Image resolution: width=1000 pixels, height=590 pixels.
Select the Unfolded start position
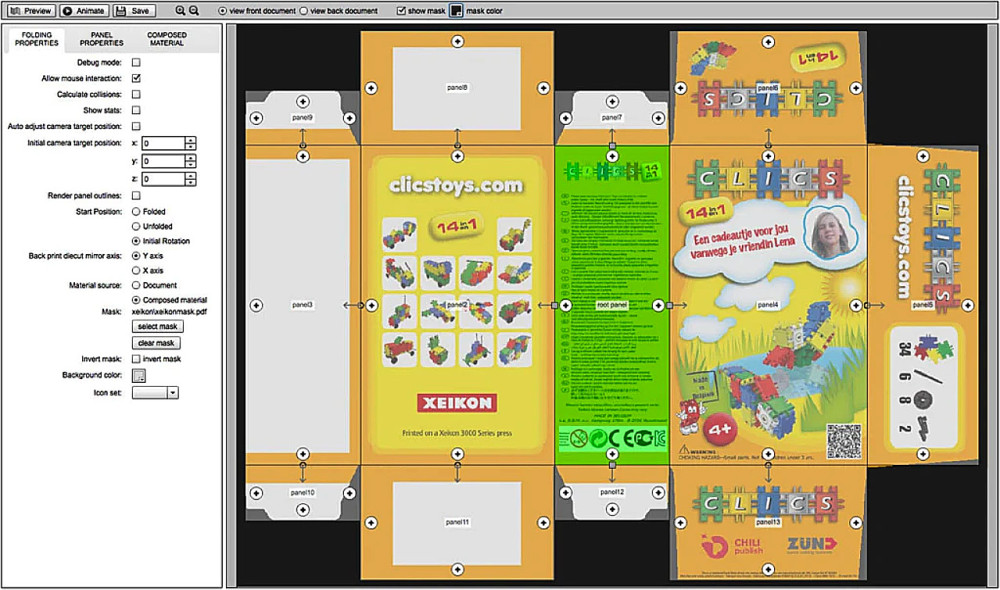[x=137, y=226]
